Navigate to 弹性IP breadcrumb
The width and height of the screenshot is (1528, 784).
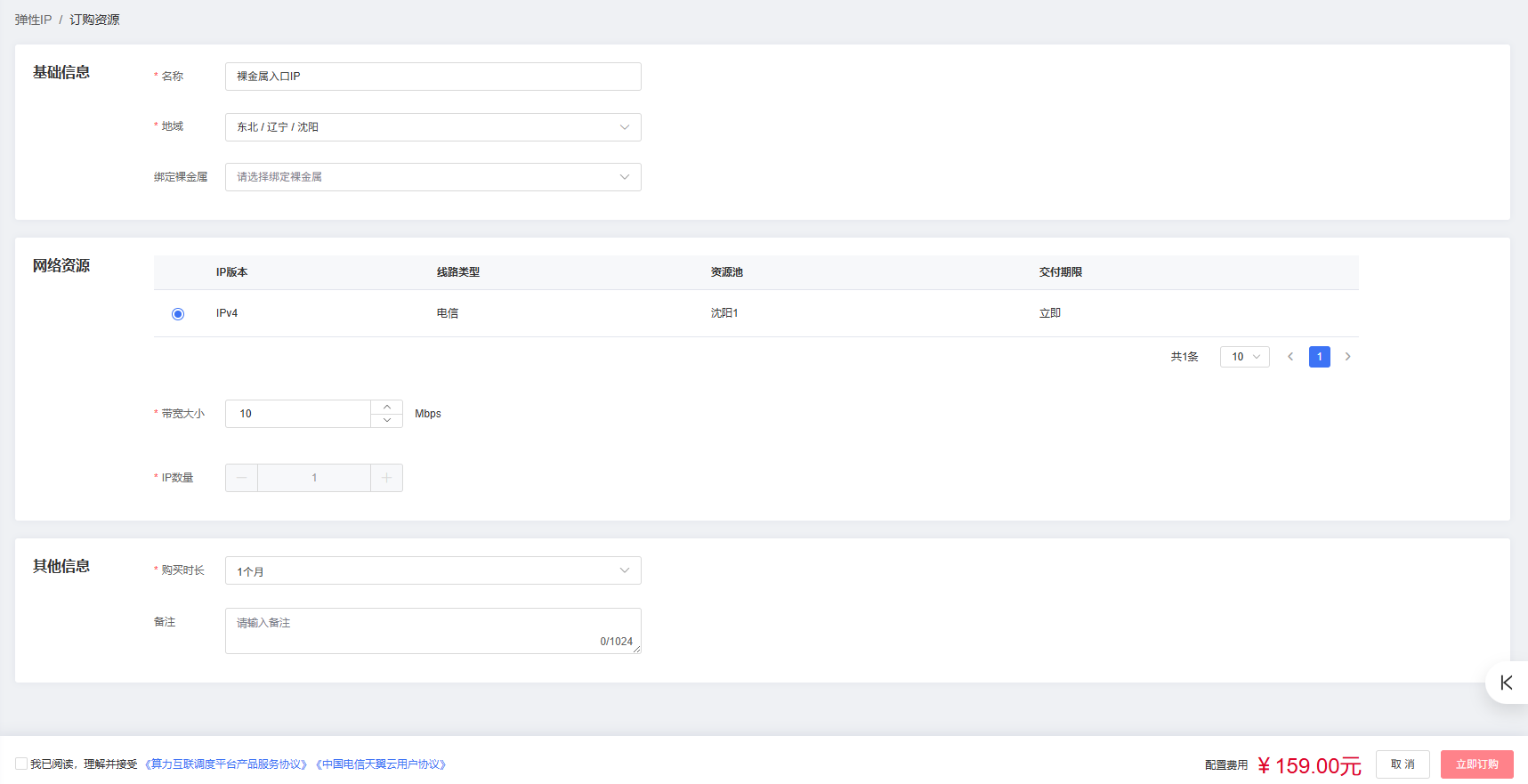33,20
